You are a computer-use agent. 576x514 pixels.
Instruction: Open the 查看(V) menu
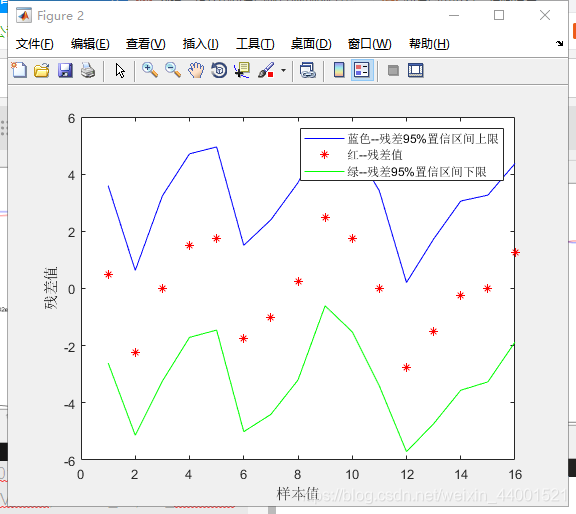[145, 44]
